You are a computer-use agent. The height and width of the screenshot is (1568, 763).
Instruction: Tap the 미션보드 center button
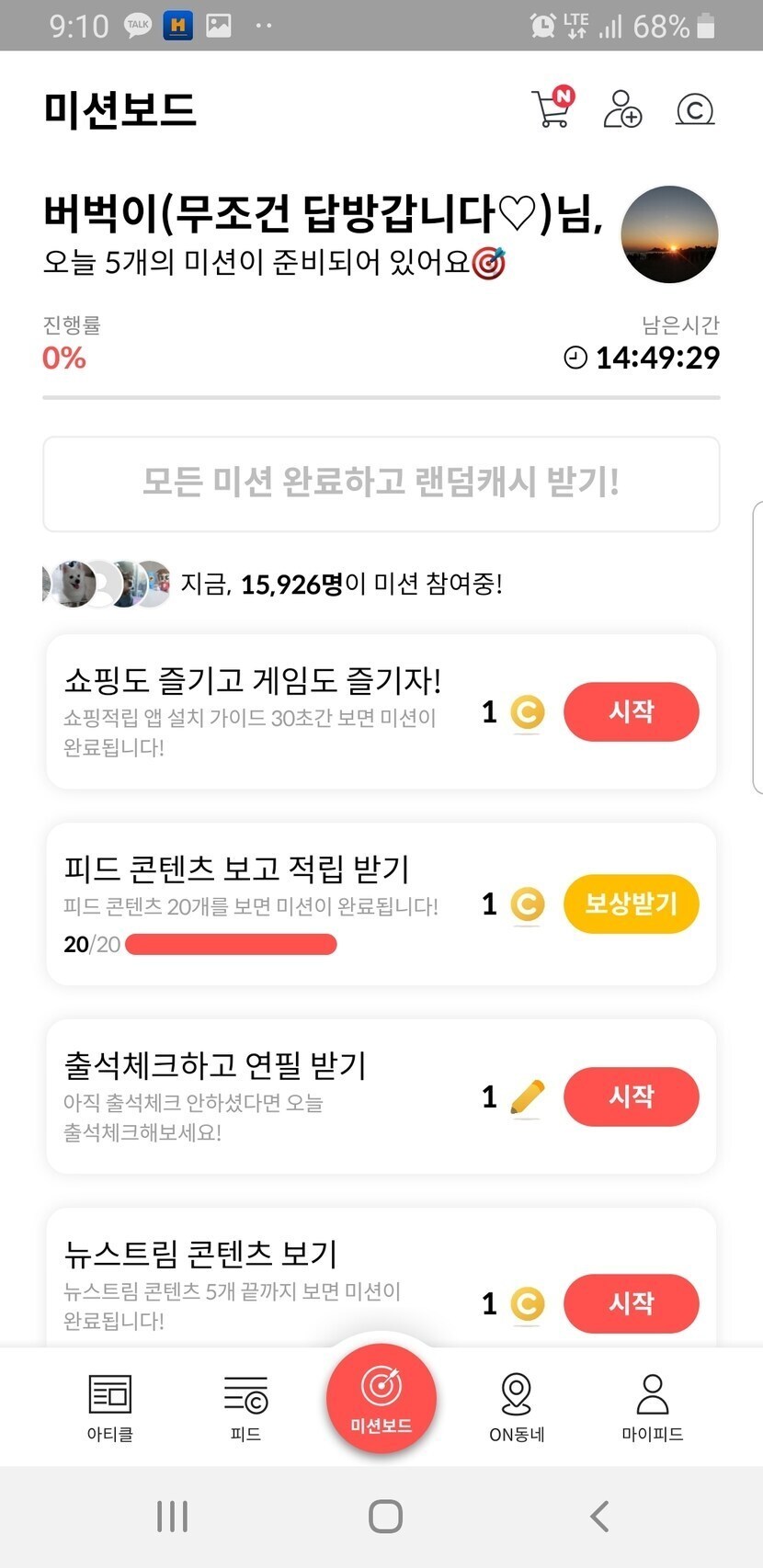click(x=381, y=1397)
